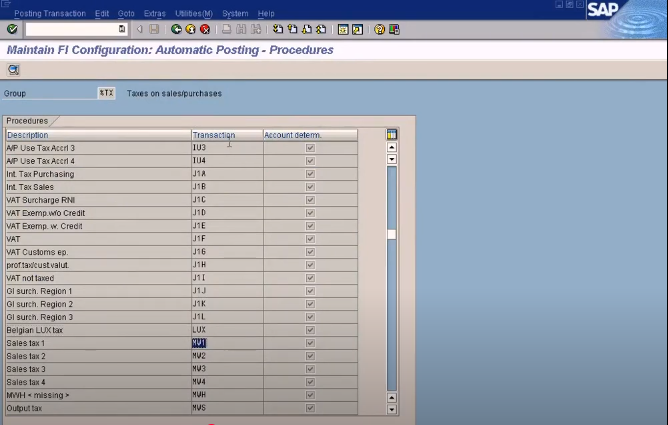Select the A/P Use Tax Accrl 4 row

181,161
